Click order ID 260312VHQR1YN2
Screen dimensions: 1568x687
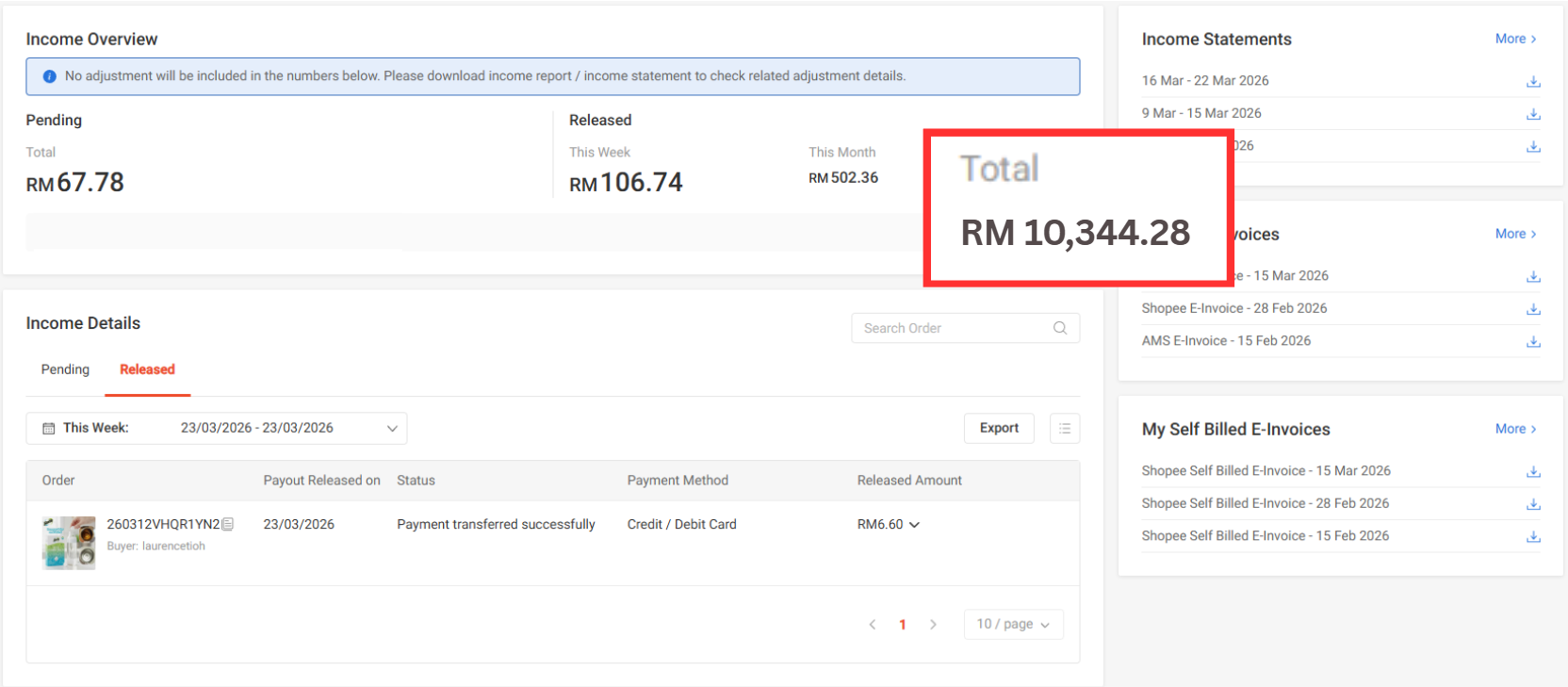(x=163, y=524)
